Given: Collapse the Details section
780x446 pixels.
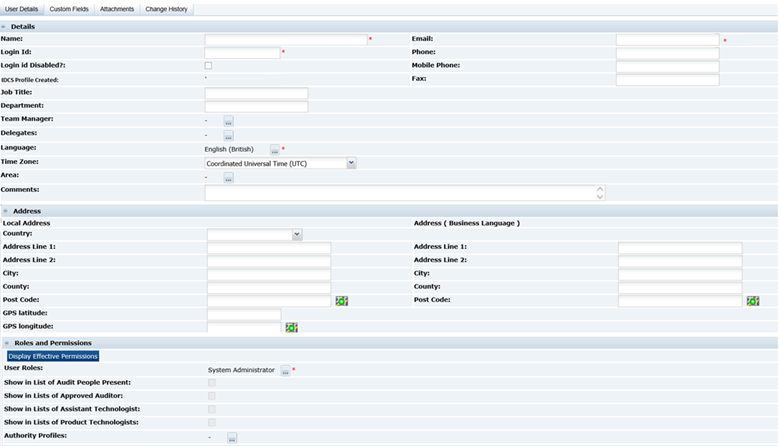Looking at the screenshot, I should point(3,27).
